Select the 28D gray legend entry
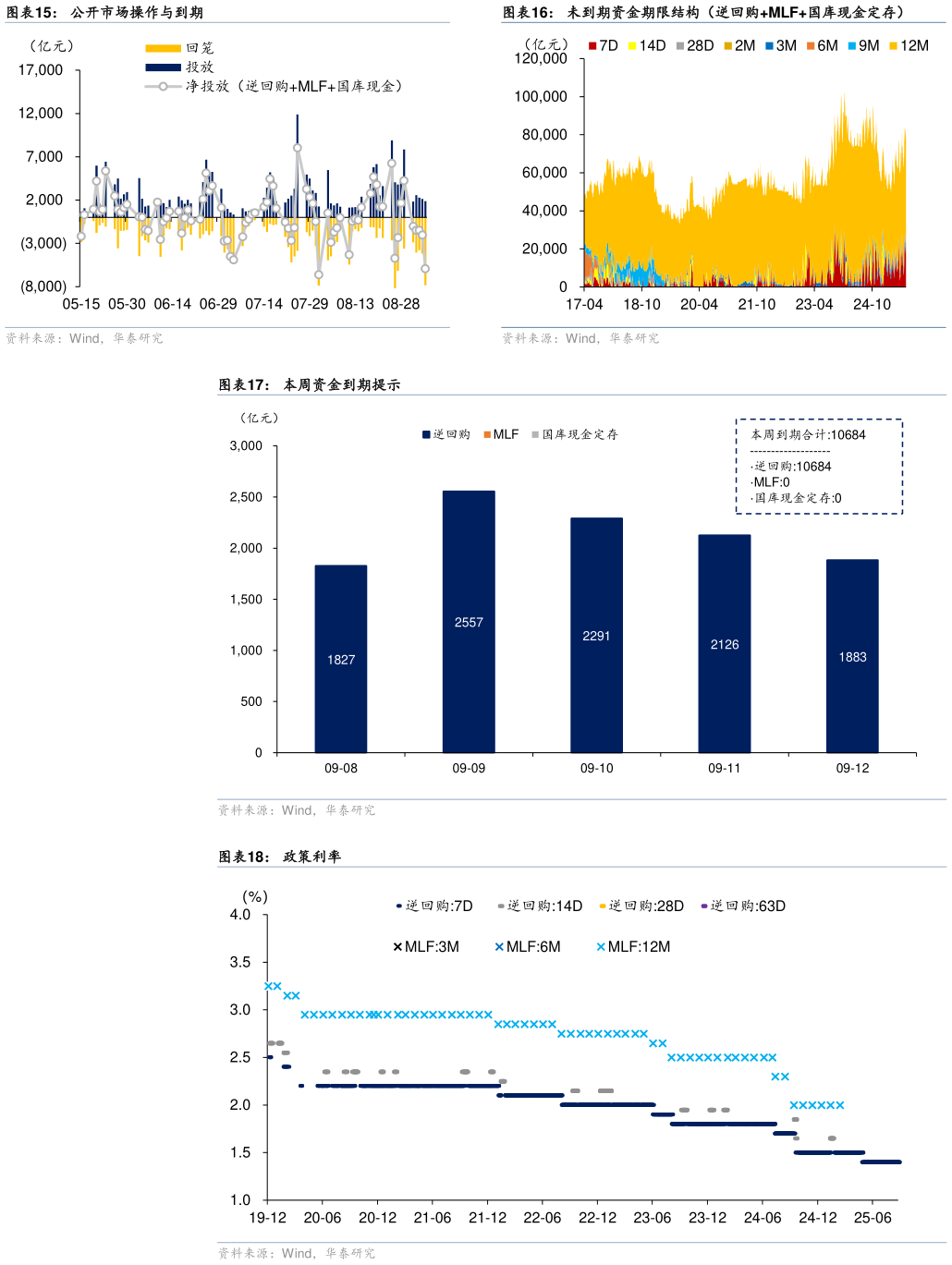This screenshot has height=1265, width=952. pos(694,46)
